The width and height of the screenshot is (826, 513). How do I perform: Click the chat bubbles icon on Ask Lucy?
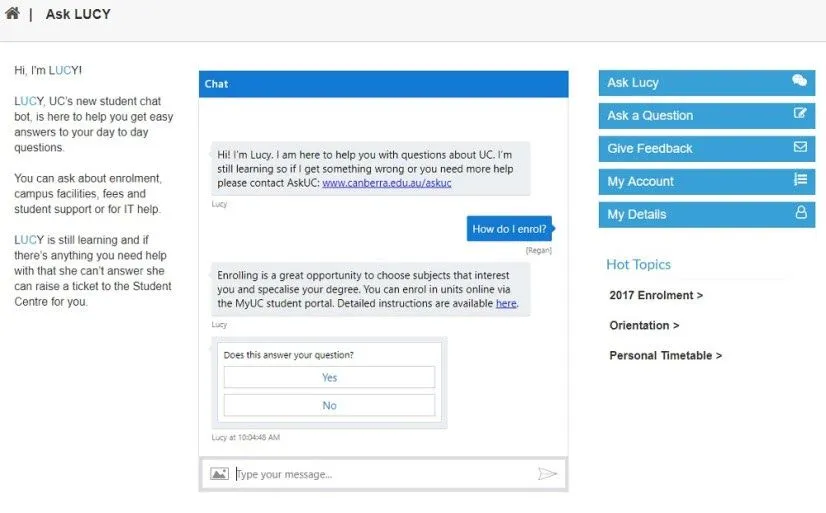pyautogui.click(x=799, y=81)
